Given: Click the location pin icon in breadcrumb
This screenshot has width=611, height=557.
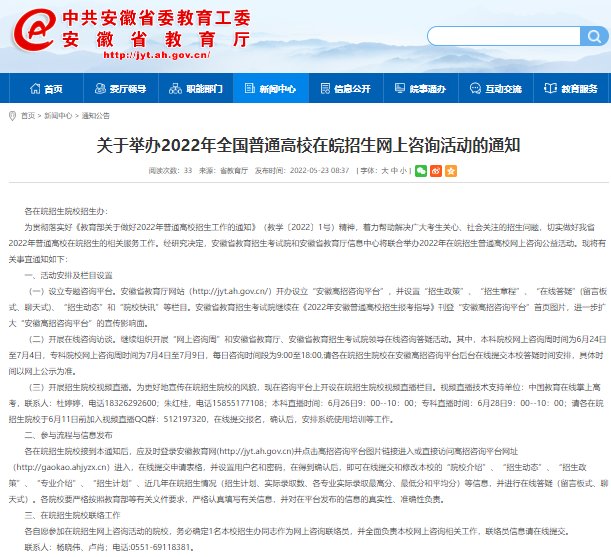Looking at the screenshot, I should (x=11, y=115).
